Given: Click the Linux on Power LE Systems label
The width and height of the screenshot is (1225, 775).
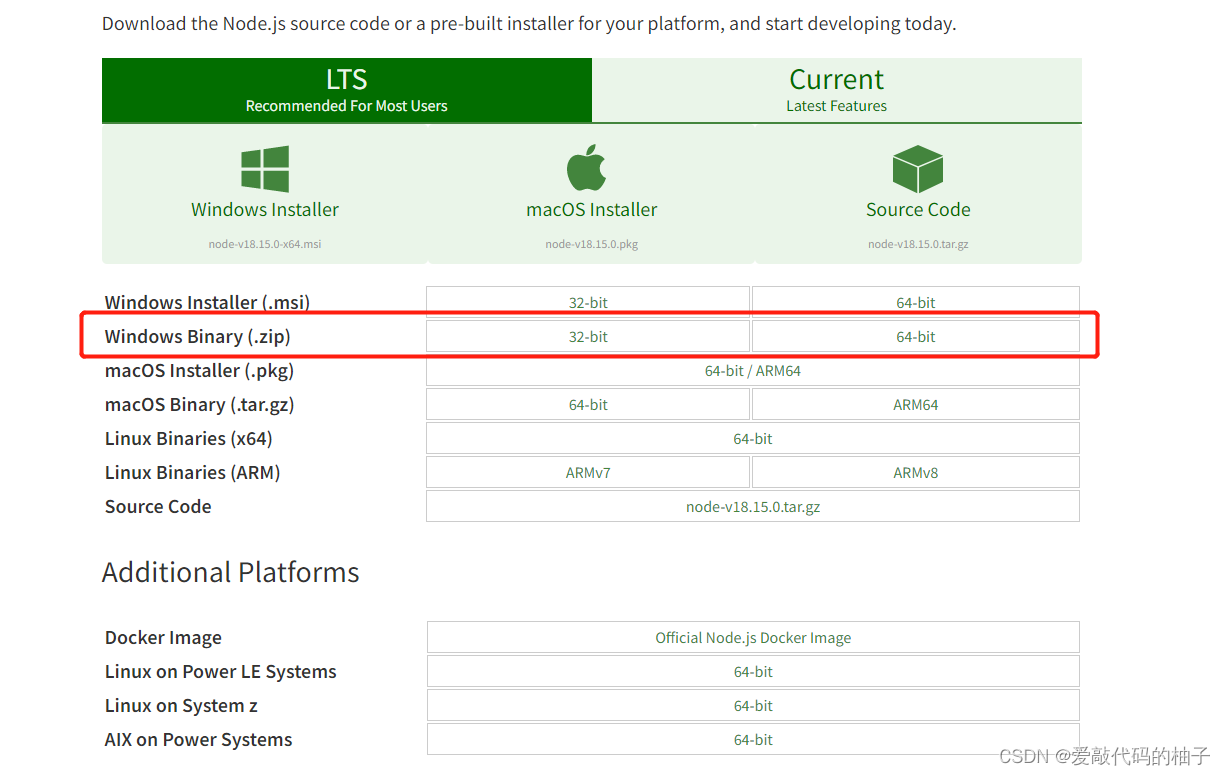Looking at the screenshot, I should 220,672.
